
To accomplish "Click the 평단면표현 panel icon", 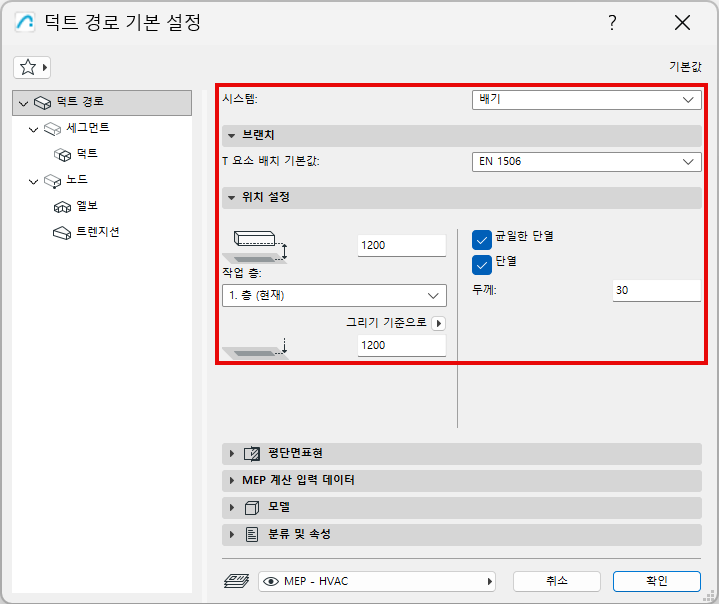I will tap(252, 454).
